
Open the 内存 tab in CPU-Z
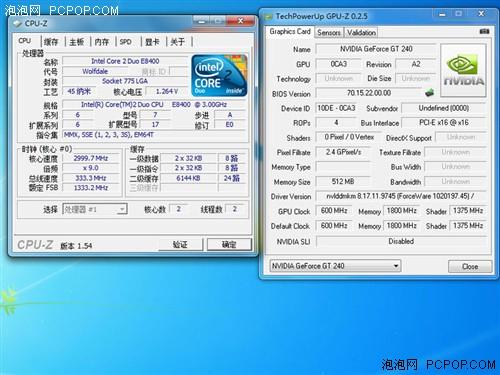(102, 42)
